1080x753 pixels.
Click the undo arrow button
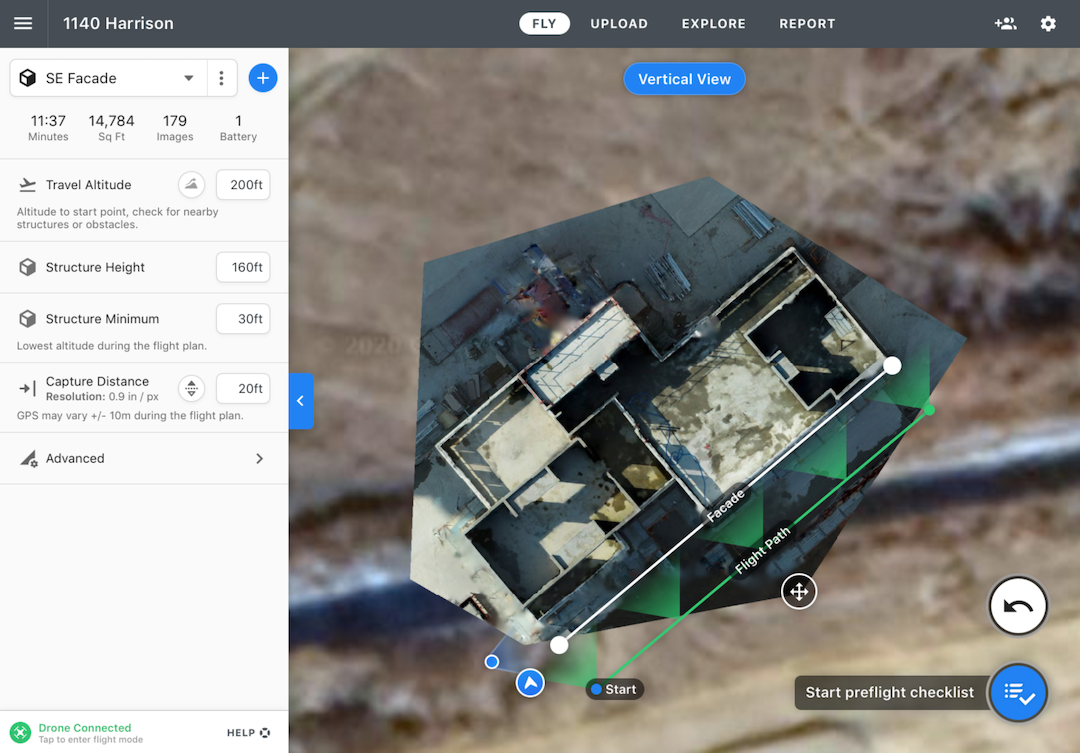tap(1017, 607)
